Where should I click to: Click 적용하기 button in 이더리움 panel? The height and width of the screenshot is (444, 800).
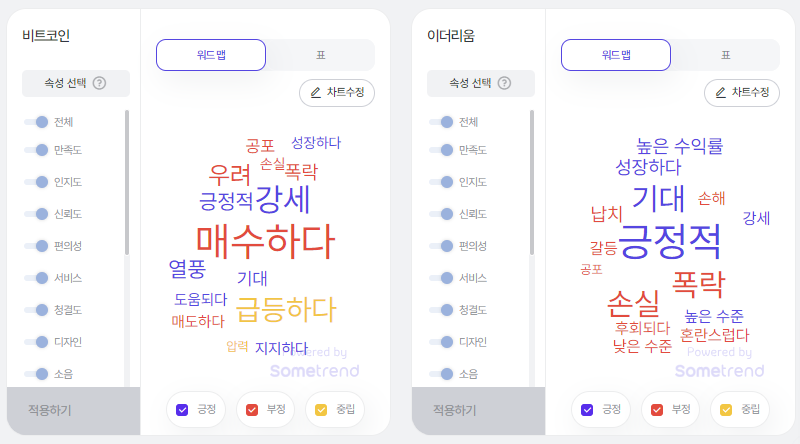click(x=479, y=410)
